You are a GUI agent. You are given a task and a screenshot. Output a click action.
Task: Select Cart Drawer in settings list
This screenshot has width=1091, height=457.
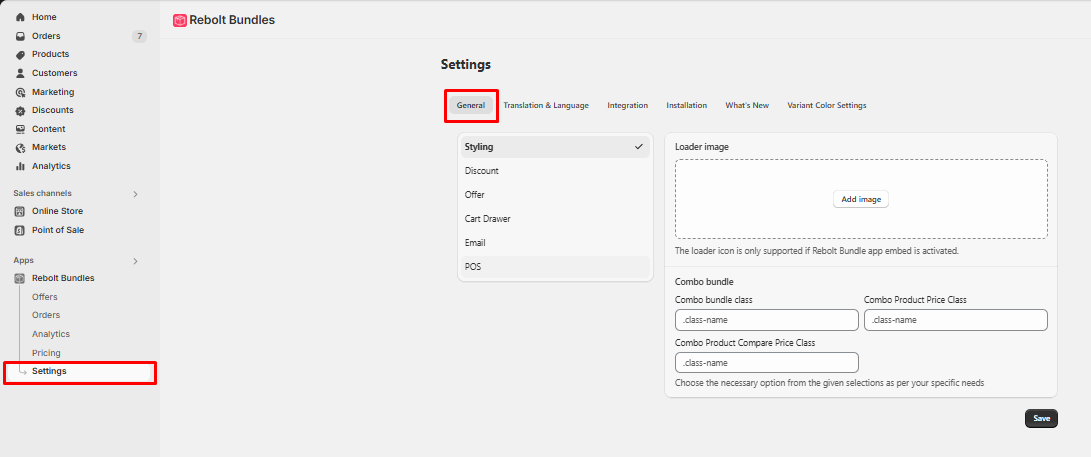point(555,219)
